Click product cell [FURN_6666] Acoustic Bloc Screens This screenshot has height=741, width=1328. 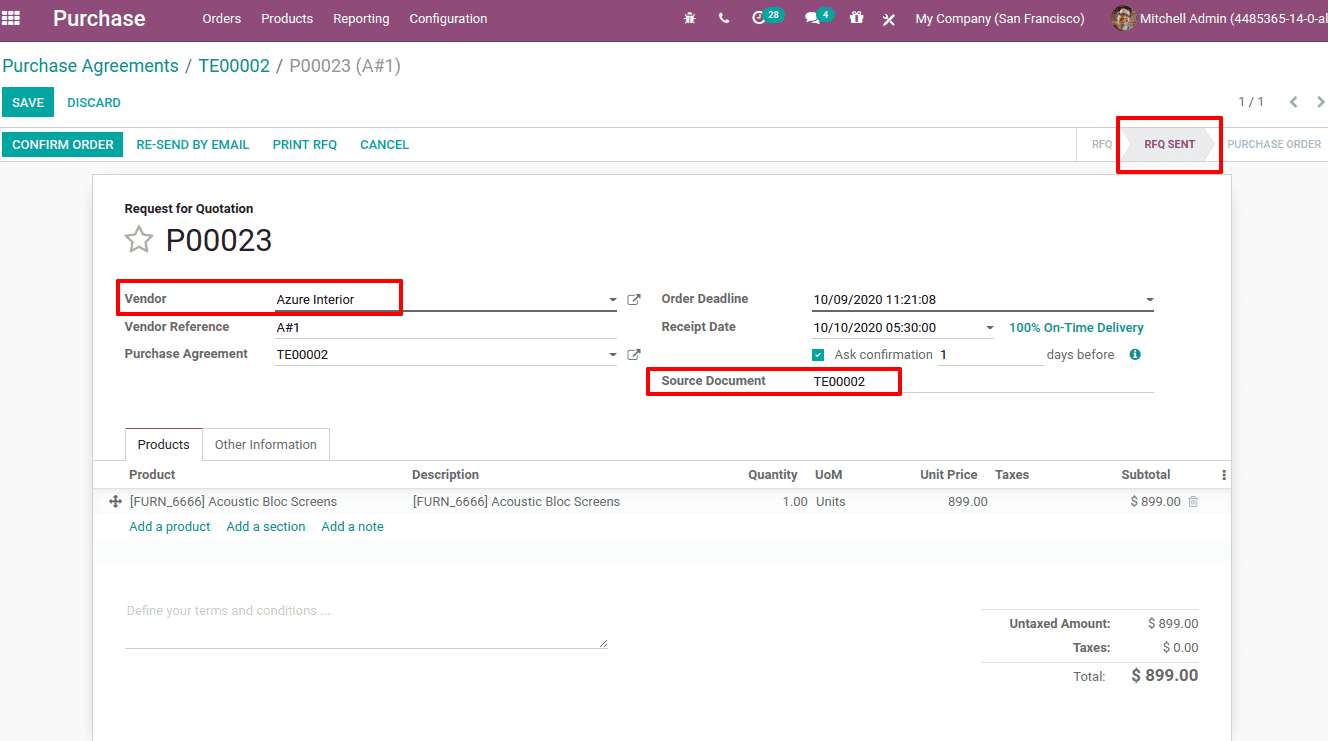point(234,502)
